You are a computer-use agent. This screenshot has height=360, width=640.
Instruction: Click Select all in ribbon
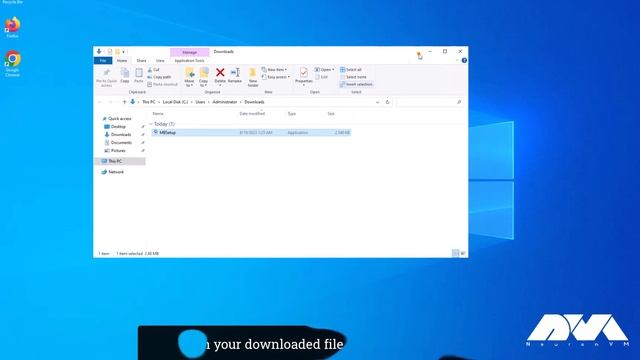[351, 70]
